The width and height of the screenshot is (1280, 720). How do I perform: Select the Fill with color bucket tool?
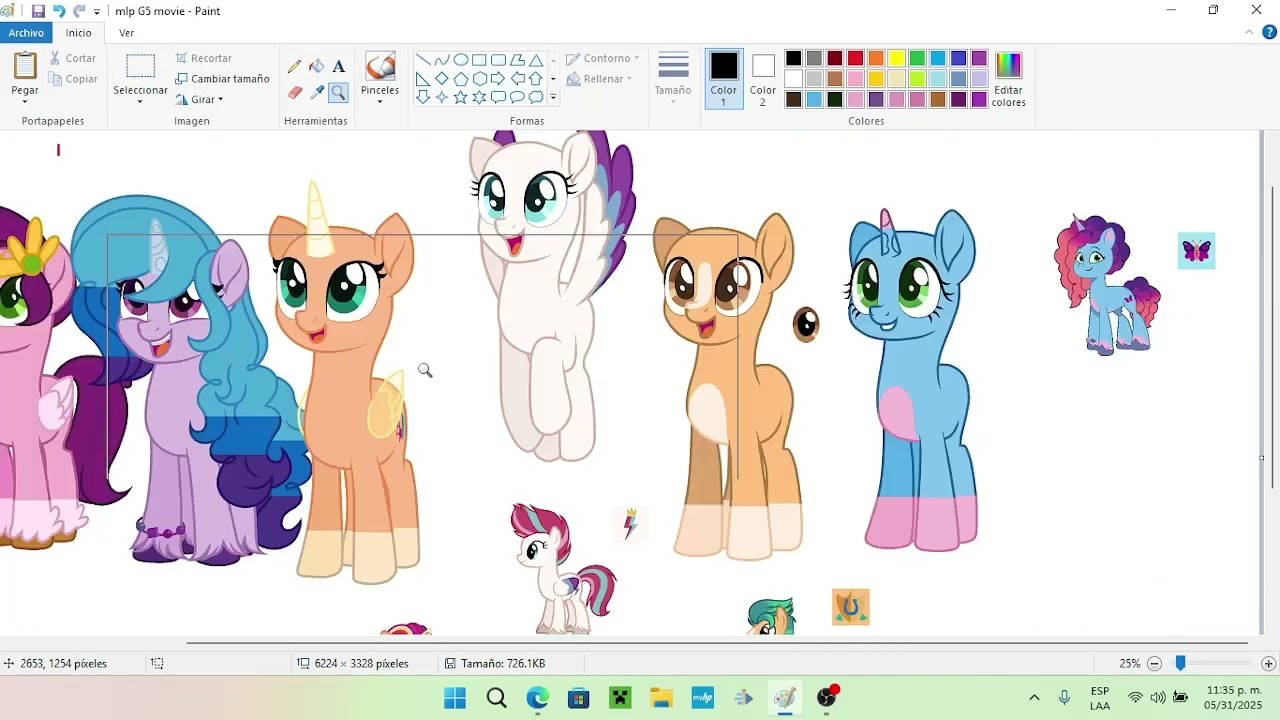click(316, 66)
